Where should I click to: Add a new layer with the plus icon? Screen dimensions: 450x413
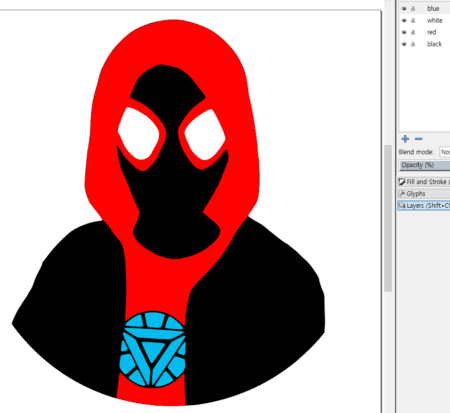[x=405, y=139]
